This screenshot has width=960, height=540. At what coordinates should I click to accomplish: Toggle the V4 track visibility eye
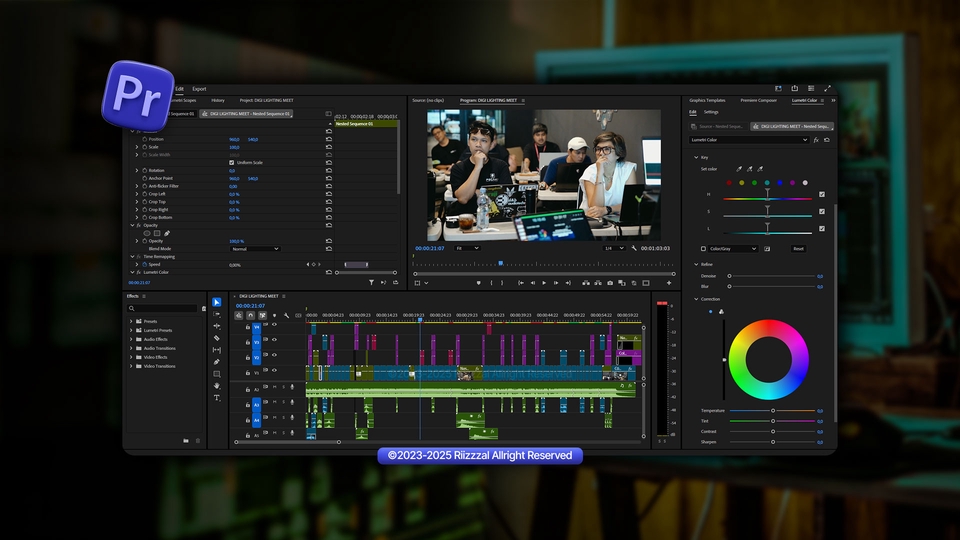274,324
